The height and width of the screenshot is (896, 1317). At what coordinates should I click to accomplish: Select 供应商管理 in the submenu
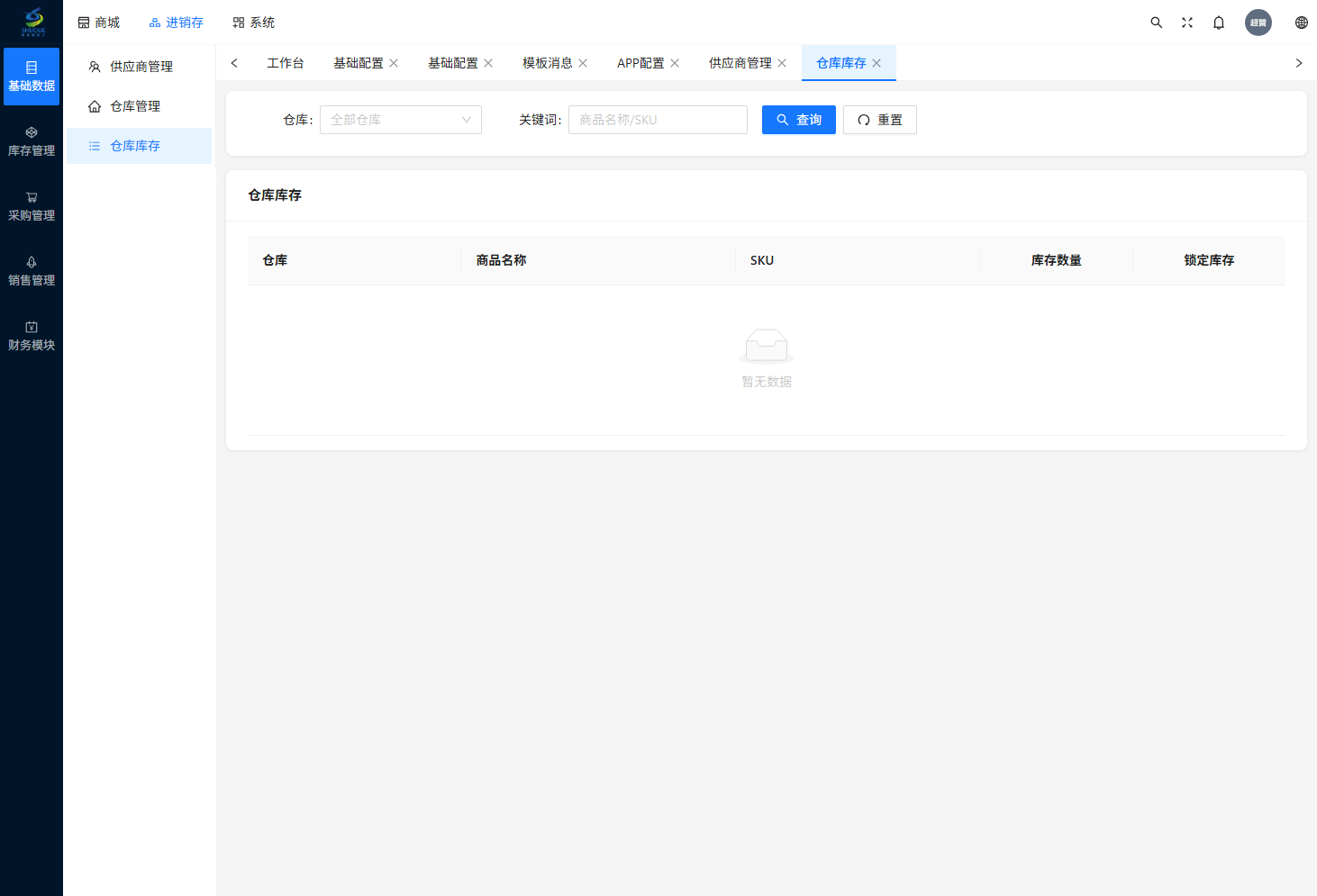(x=140, y=67)
